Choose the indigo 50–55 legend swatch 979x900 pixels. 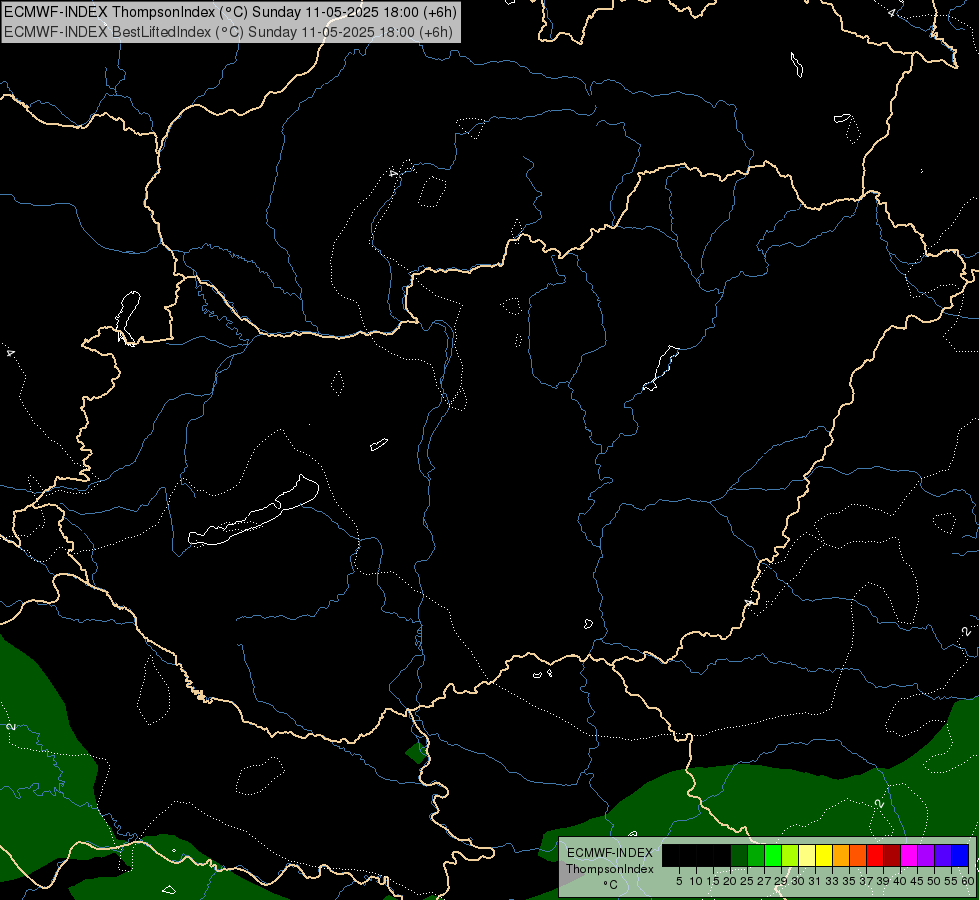[943, 856]
